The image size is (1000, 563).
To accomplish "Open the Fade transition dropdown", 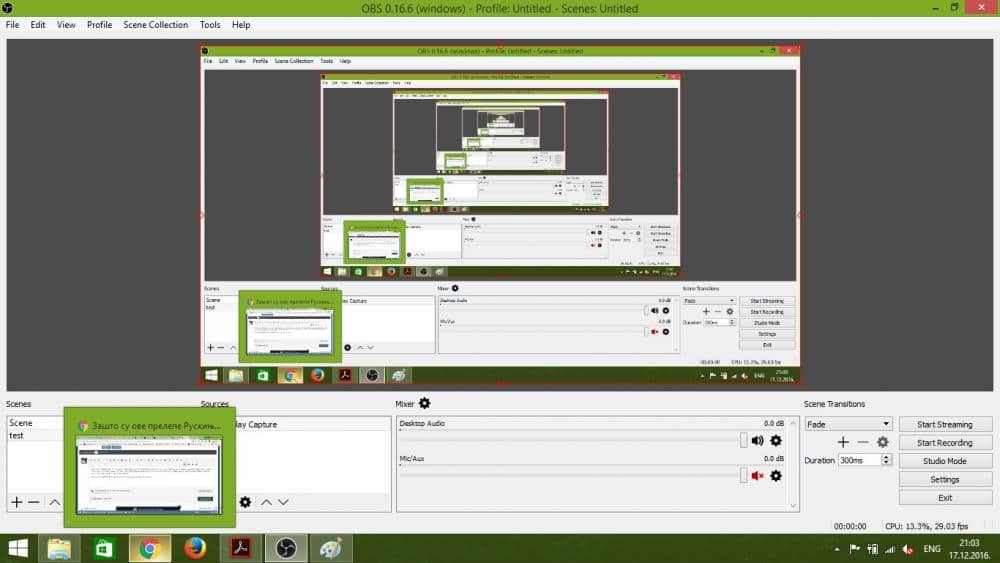I will click(849, 424).
